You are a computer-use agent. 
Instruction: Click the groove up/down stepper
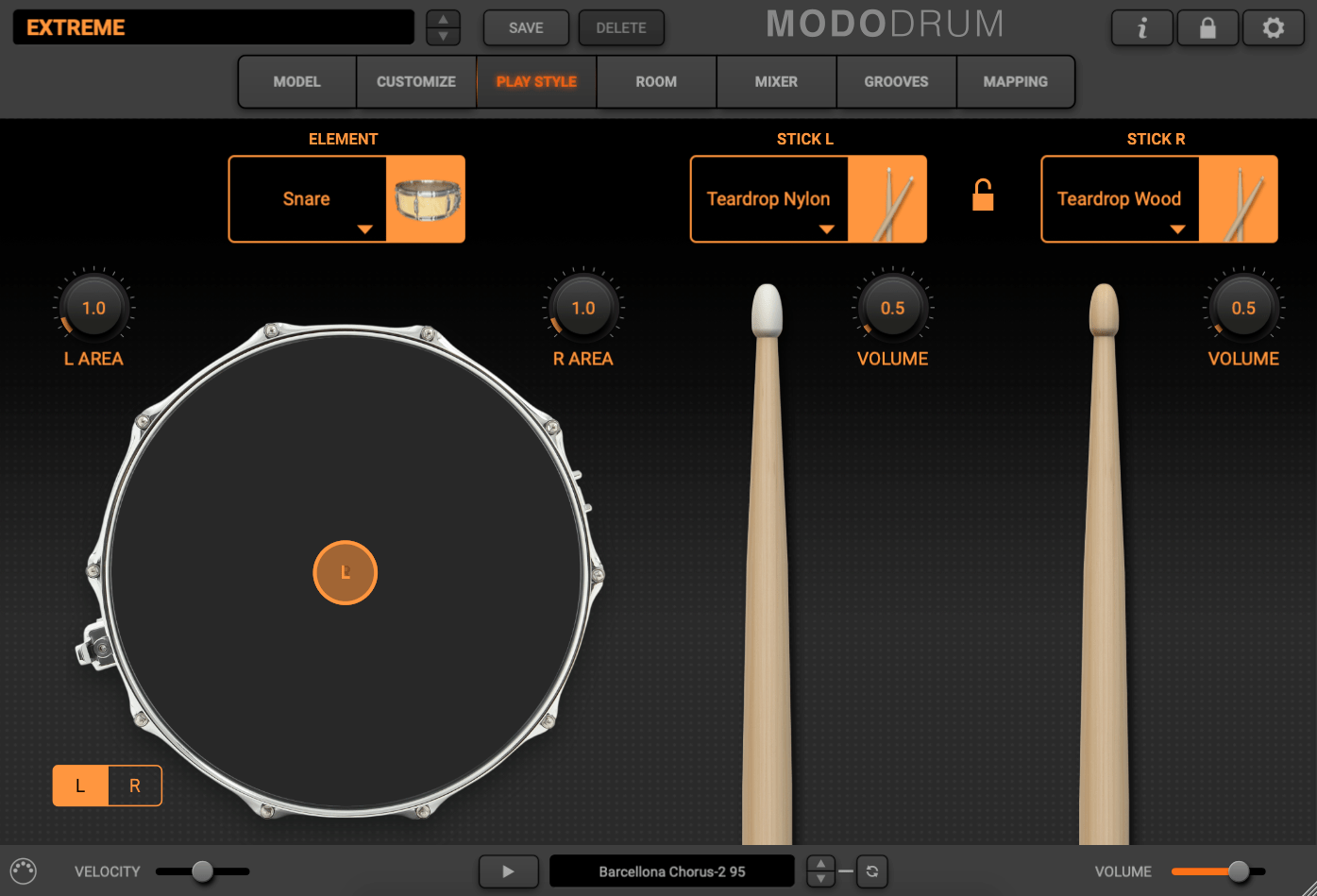(820, 871)
